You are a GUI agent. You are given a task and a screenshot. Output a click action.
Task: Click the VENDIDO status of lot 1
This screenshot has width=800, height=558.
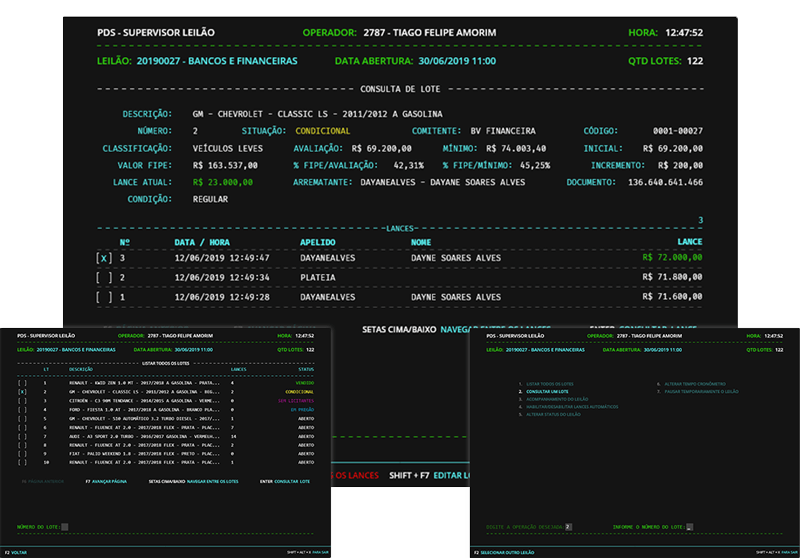(305, 383)
